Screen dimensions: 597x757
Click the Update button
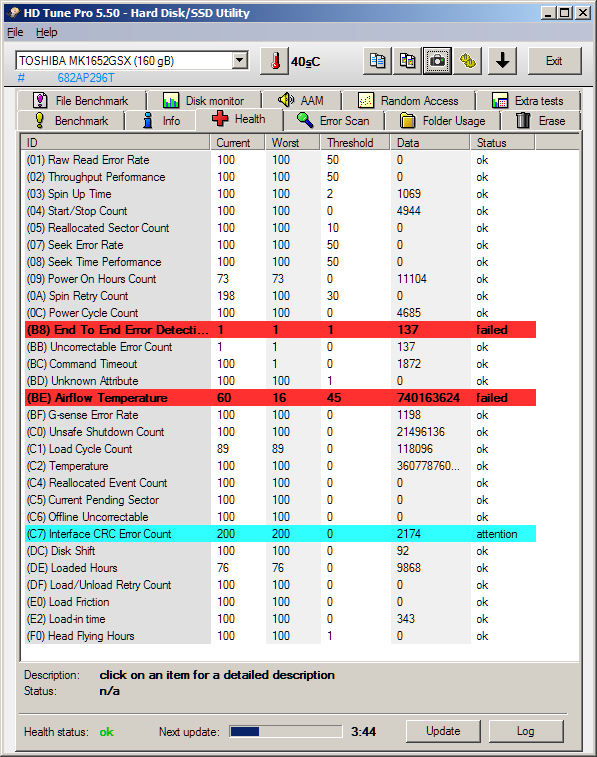pos(443,731)
